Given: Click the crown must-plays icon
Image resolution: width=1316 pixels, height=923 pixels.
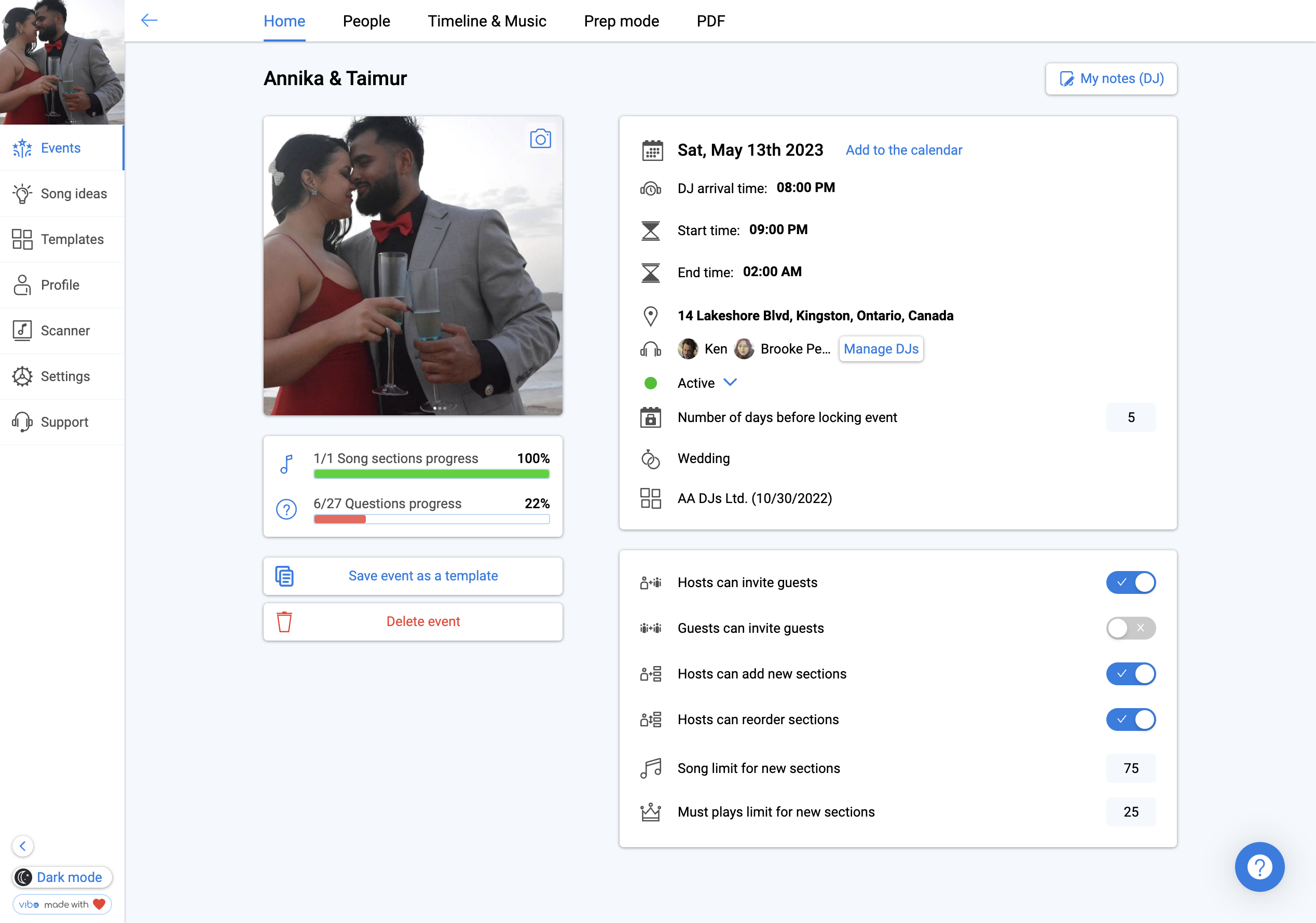Looking at the screenshot, I should point(651,812).
